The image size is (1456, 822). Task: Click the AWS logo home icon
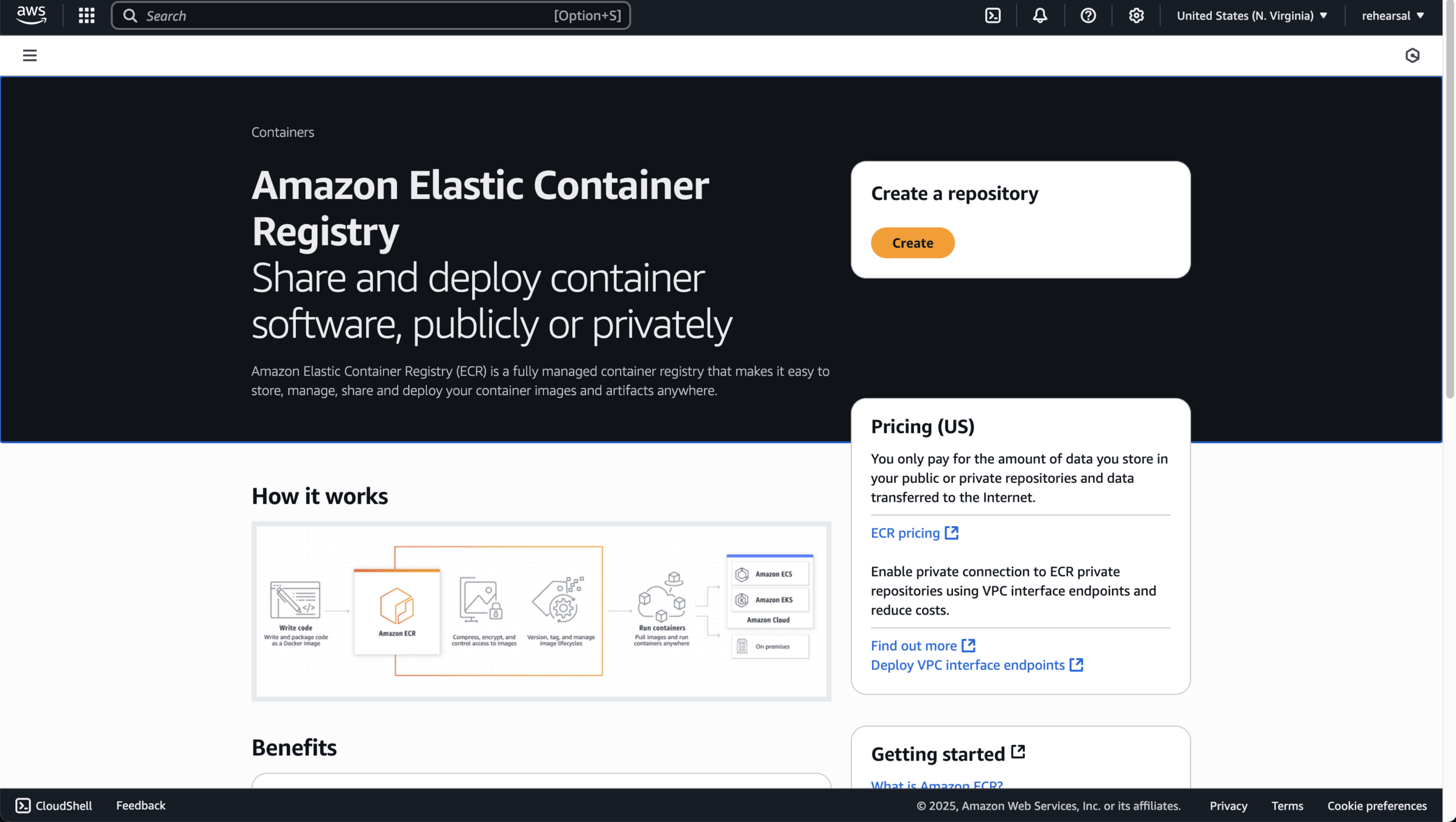pyautogui.click(x=31, y=15)
